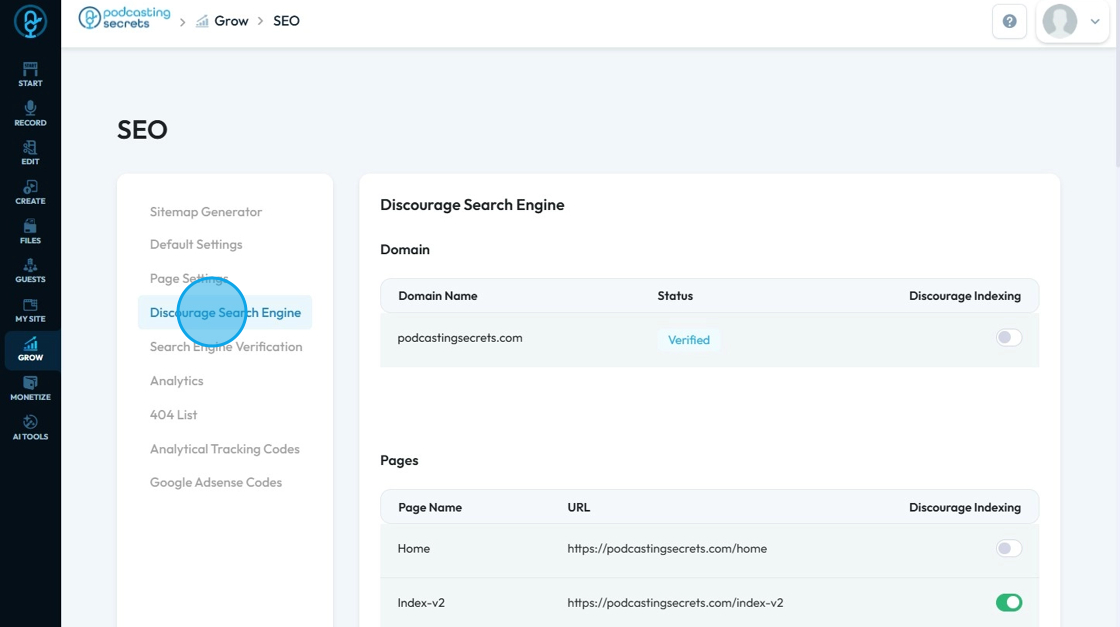
Task: Open the Monetize section icon
Action: point(30,388)
